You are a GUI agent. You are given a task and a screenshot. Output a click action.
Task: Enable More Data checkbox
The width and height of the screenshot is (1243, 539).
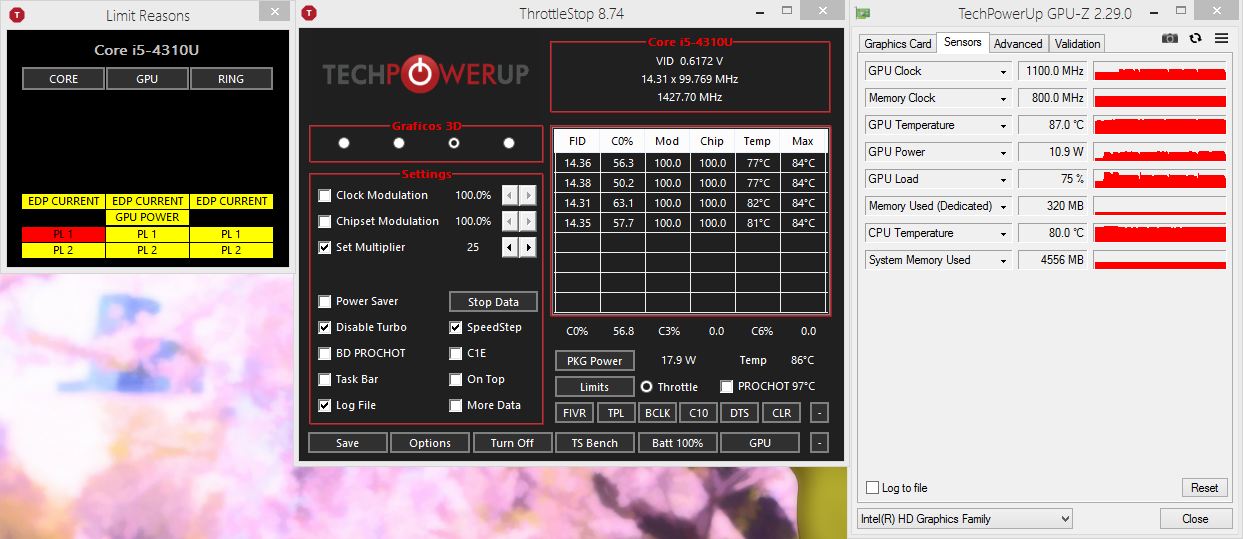[456, 405]
